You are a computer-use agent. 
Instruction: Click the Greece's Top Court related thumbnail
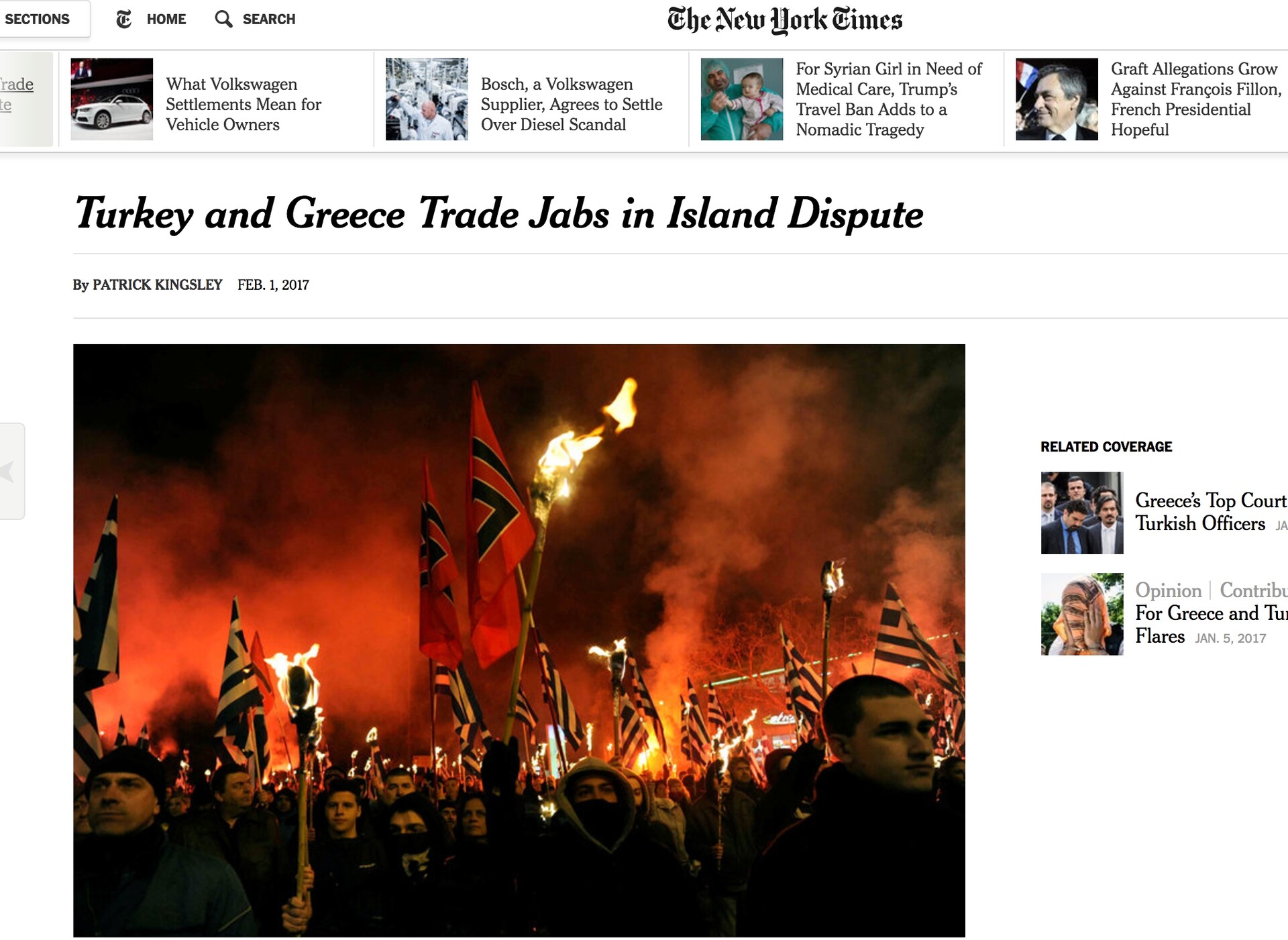1082,513
